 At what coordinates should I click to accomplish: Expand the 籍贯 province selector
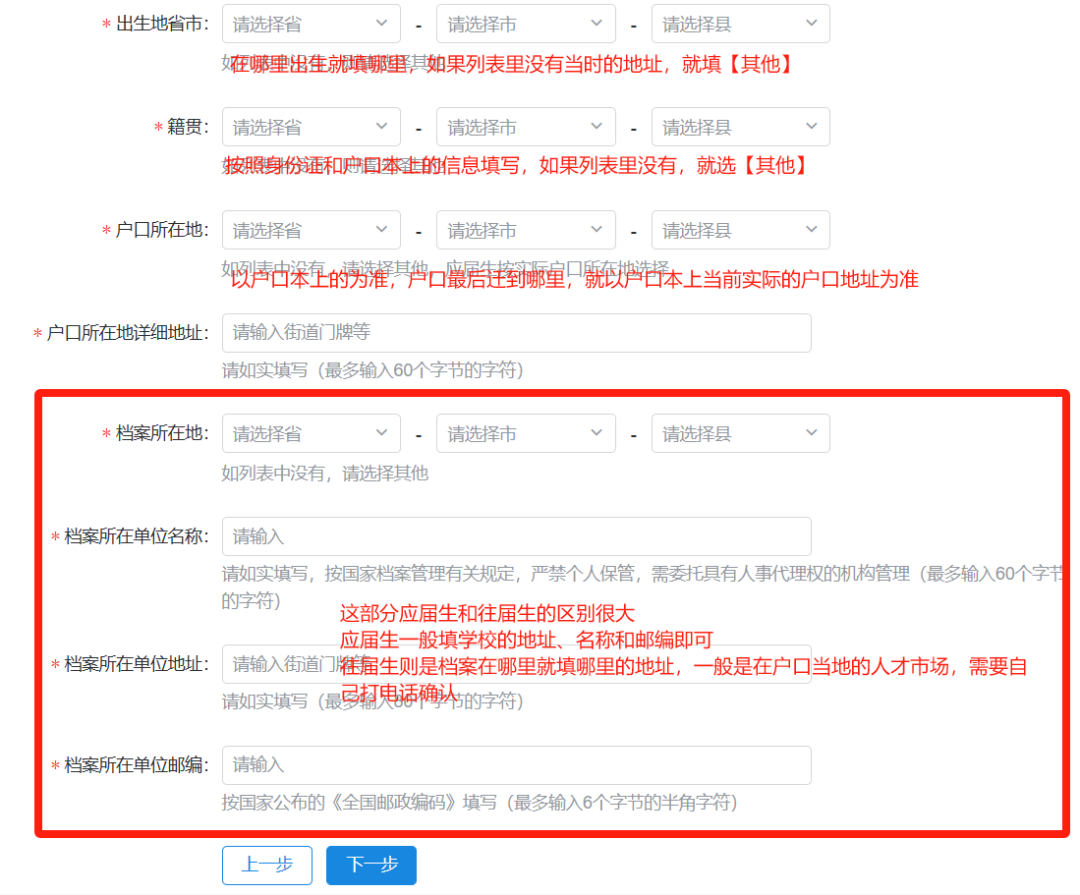click(311, 127)
